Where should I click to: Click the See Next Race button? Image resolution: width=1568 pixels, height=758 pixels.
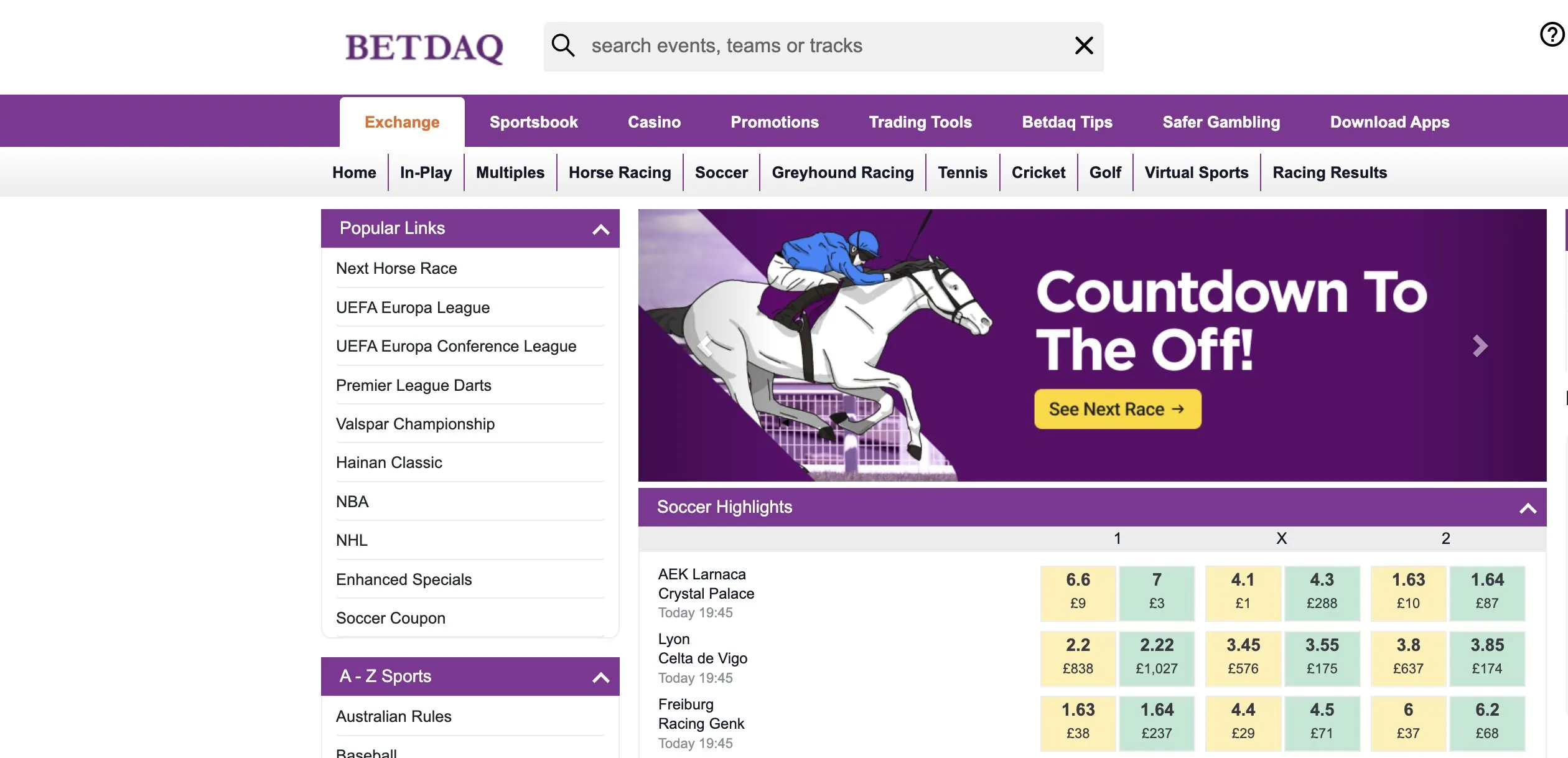[1118, 409]
